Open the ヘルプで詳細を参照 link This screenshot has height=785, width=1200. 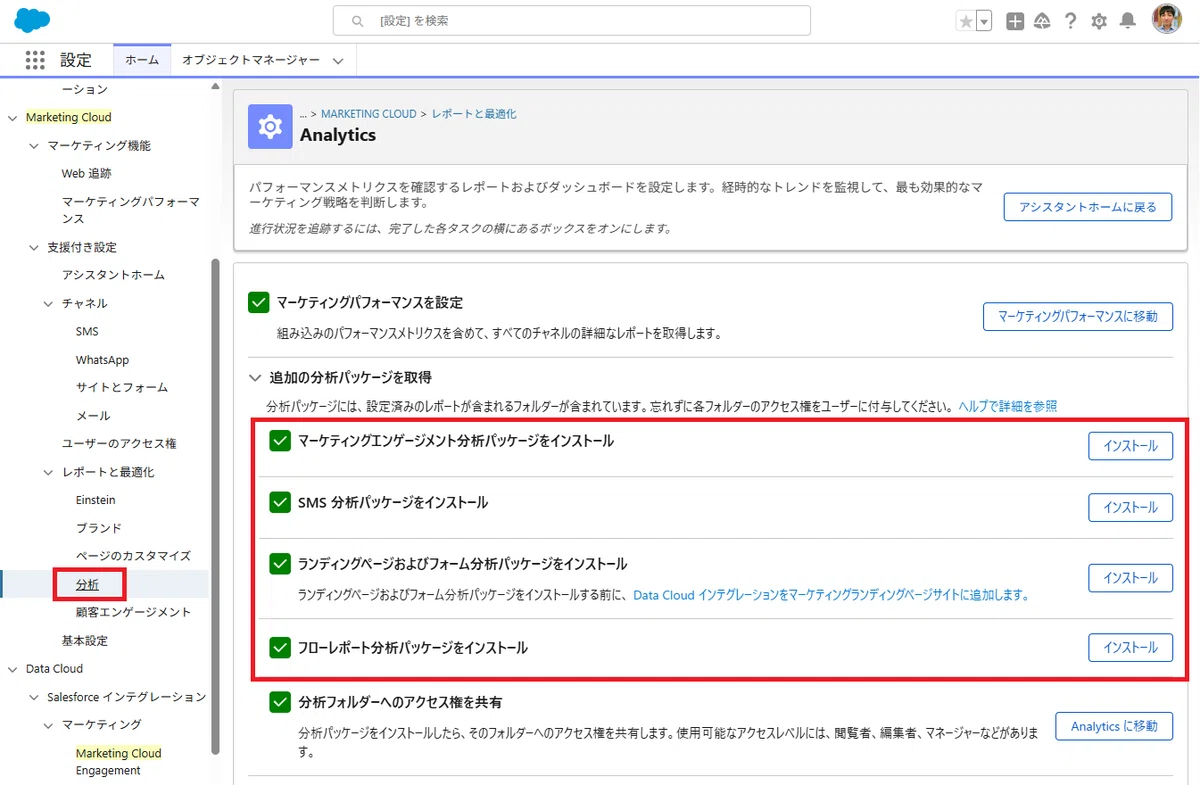[x=1007, y=406]
